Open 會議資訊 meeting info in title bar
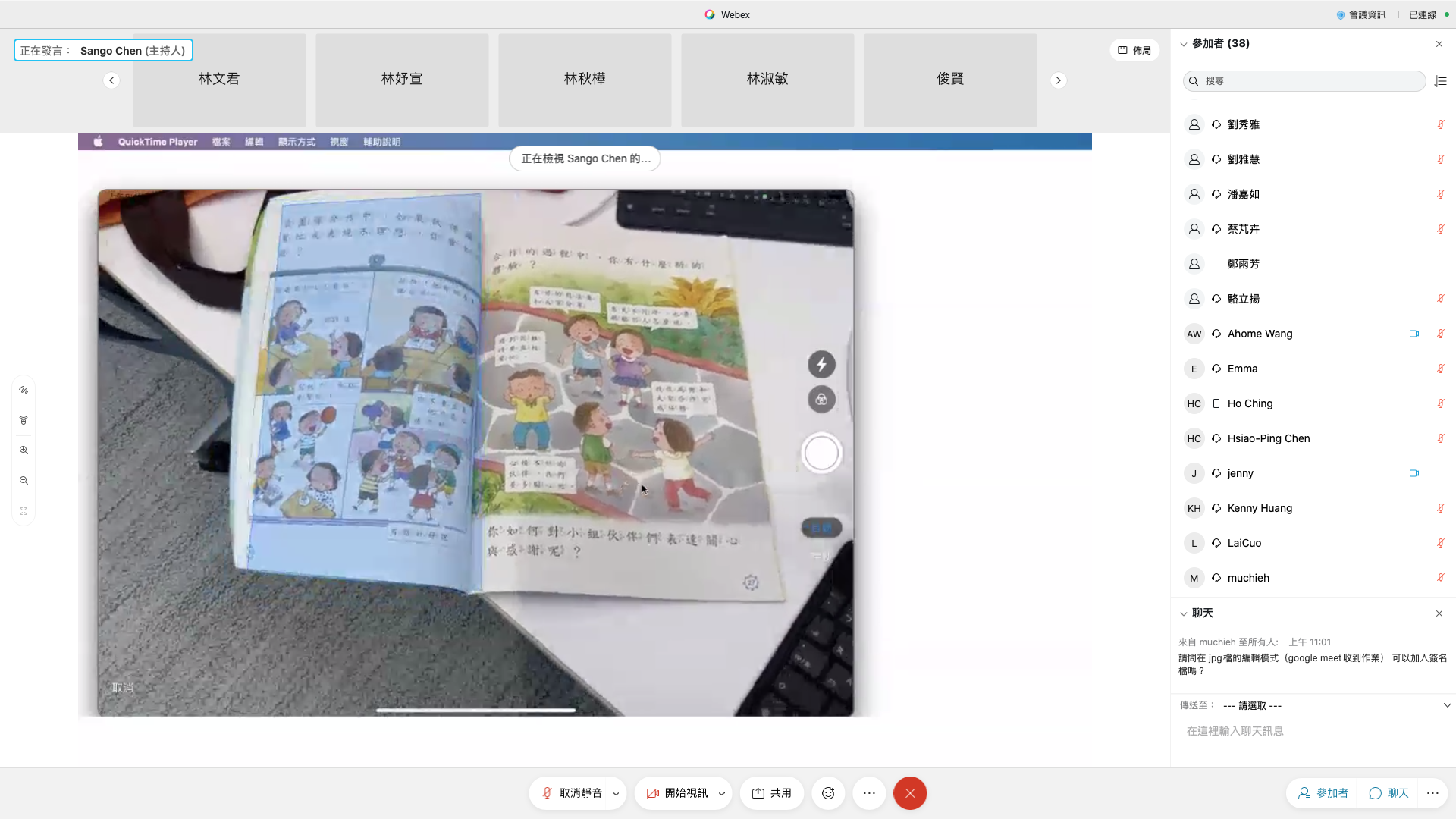 click(x=1361, y=14)
